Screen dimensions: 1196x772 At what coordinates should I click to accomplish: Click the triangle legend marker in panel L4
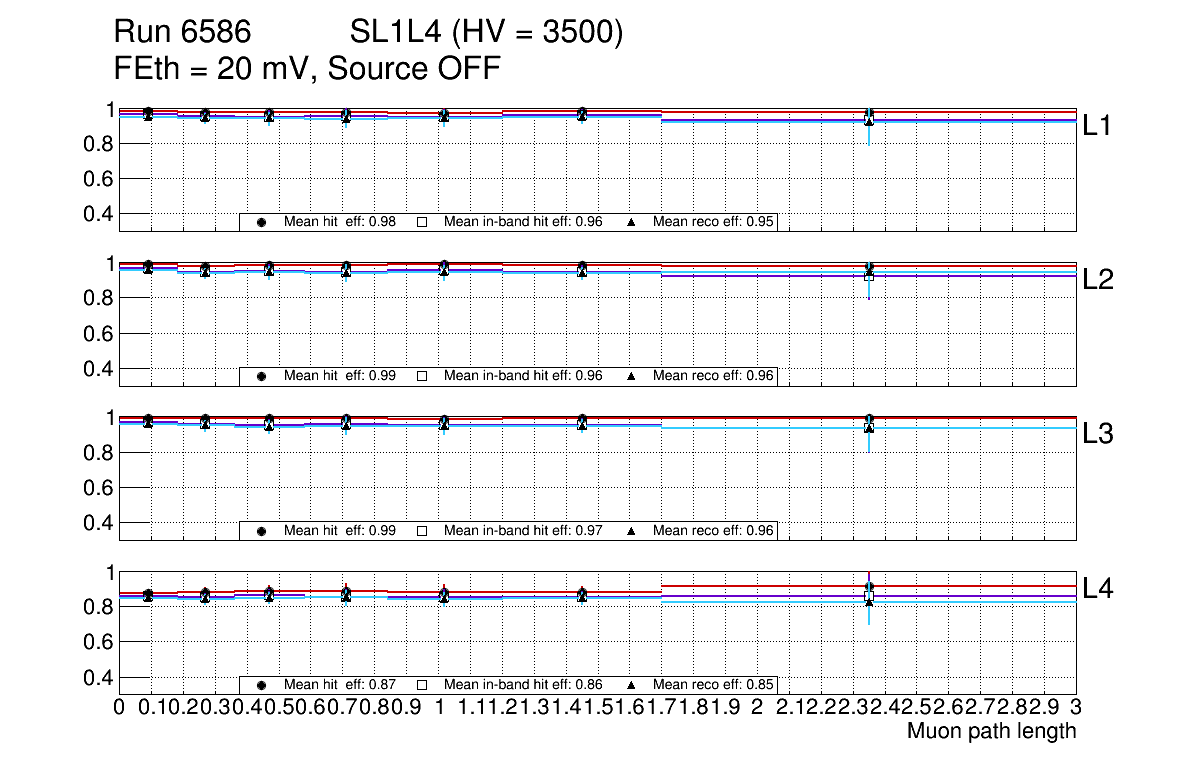632,685
